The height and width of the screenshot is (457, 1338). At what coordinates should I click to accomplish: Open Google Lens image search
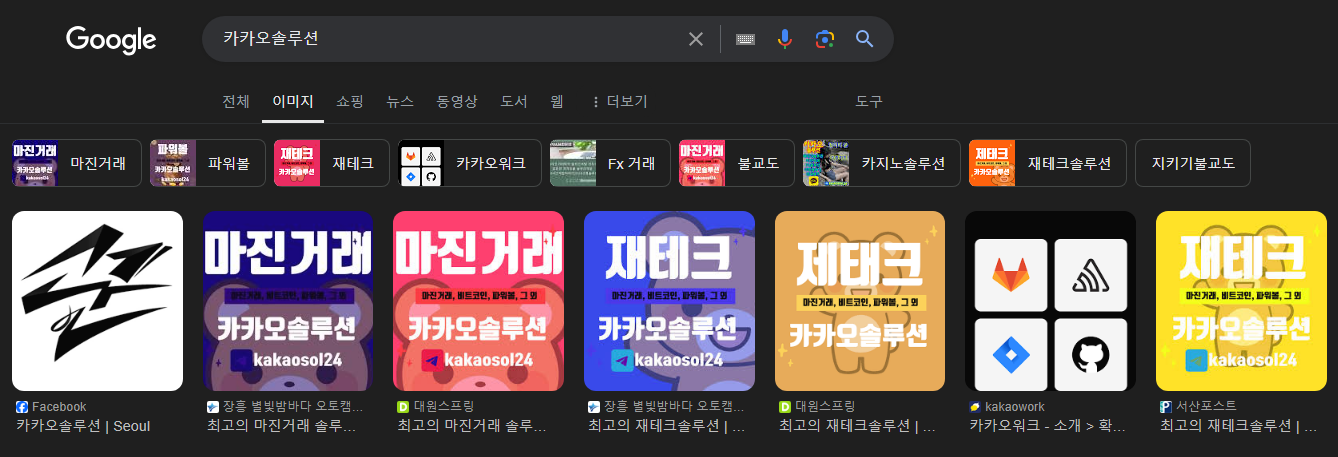(x=824, y=39)
